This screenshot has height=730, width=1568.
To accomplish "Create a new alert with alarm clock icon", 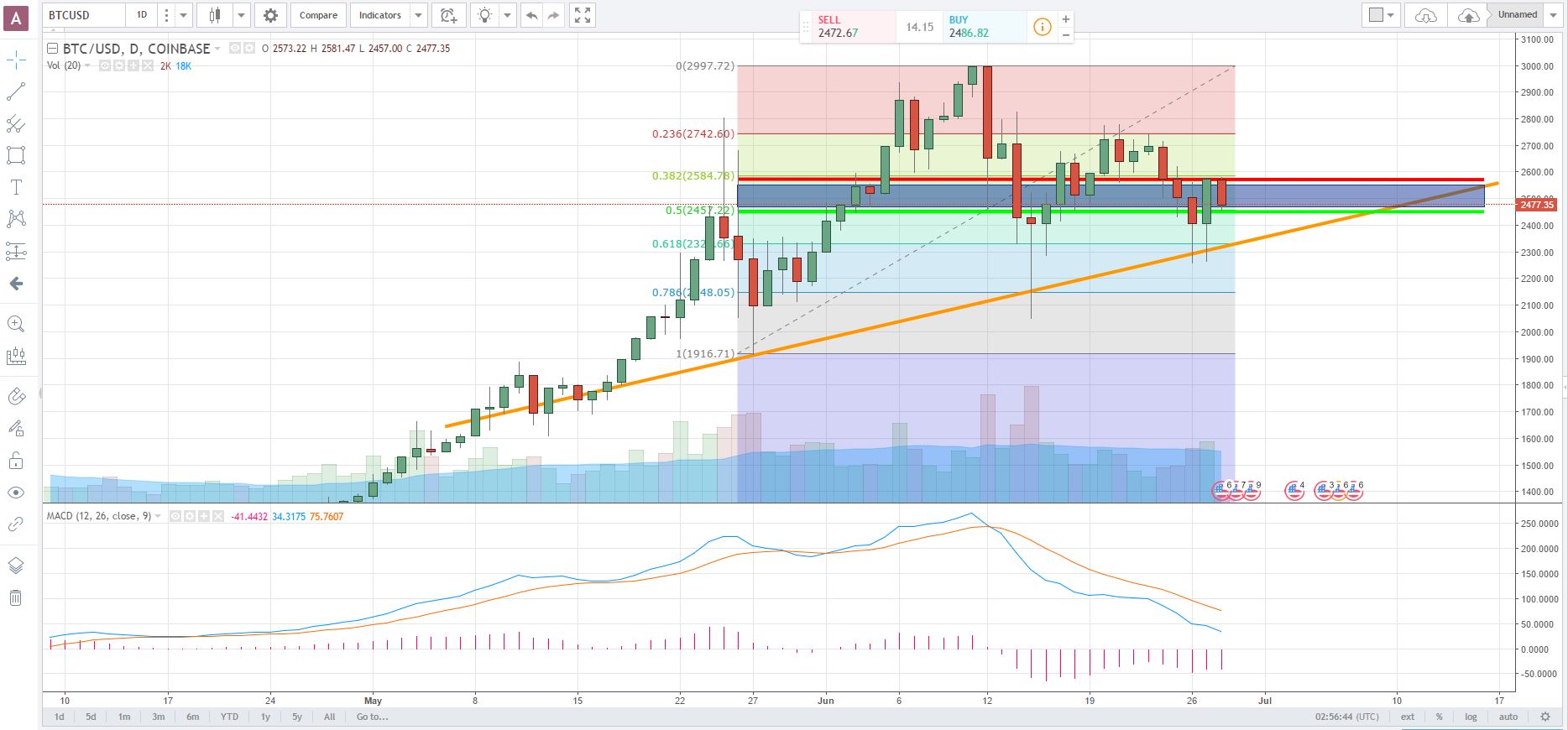I will point(449,15).
